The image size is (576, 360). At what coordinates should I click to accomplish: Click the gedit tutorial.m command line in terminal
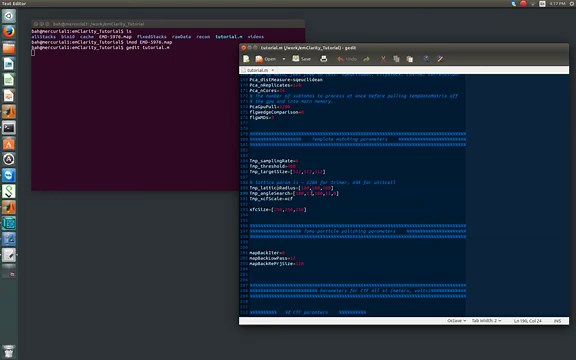tap(100, 47)
